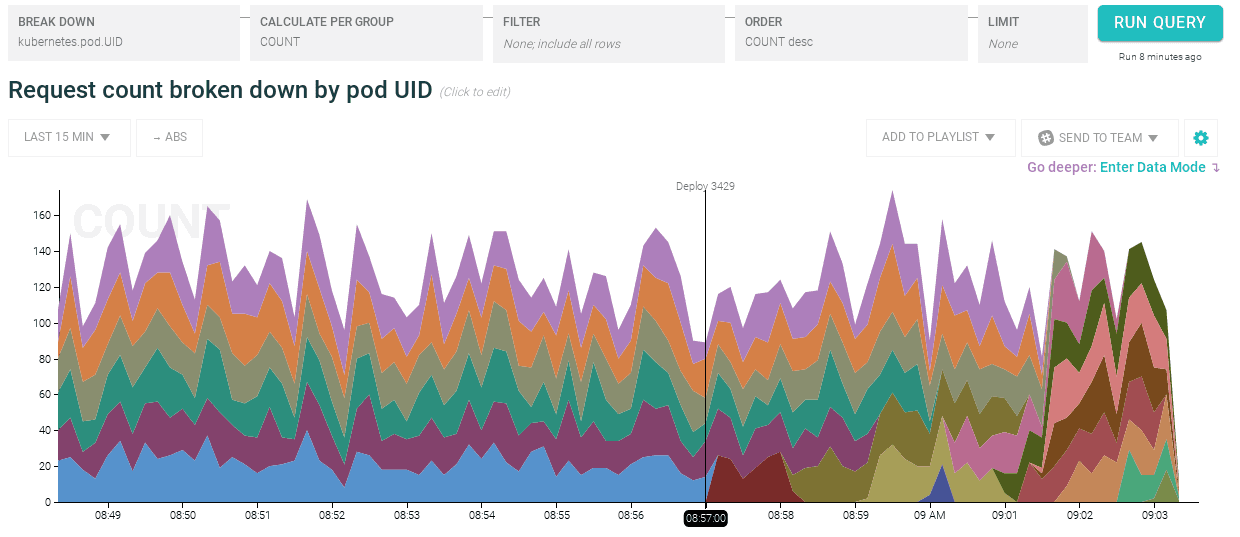Click the Slack icon in Send to Team
Image resolution: width=1240 pixels, height=537 pixels.
(x=1046, y=138)
